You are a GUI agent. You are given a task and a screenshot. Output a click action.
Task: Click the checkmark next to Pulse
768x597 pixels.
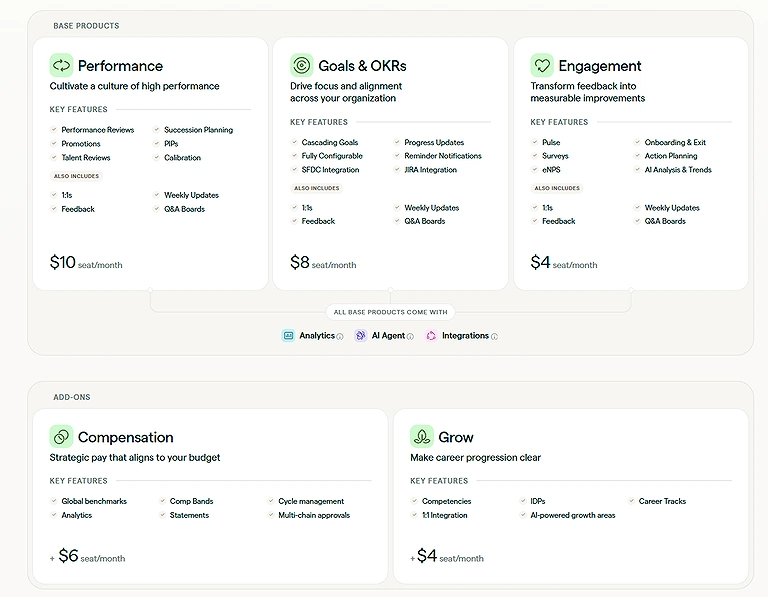coord(535,142)
